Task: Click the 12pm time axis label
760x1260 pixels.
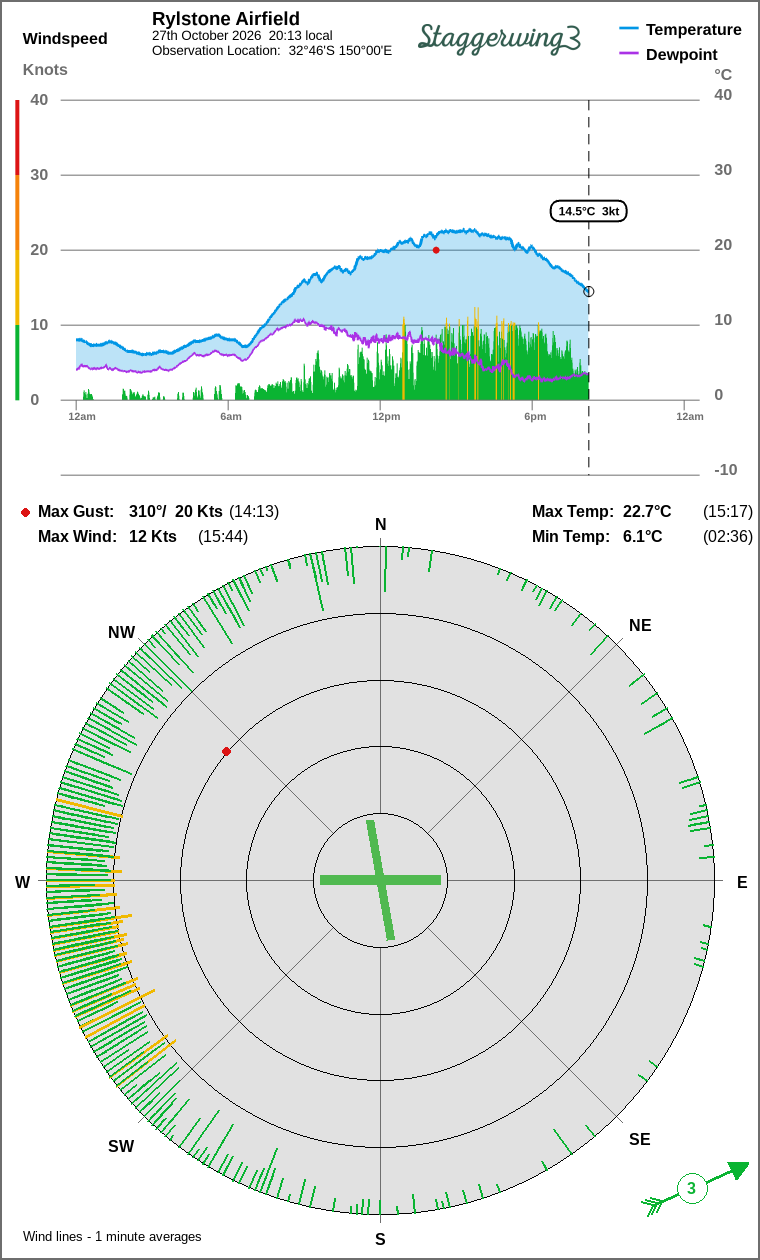Action: coord(386,416)
